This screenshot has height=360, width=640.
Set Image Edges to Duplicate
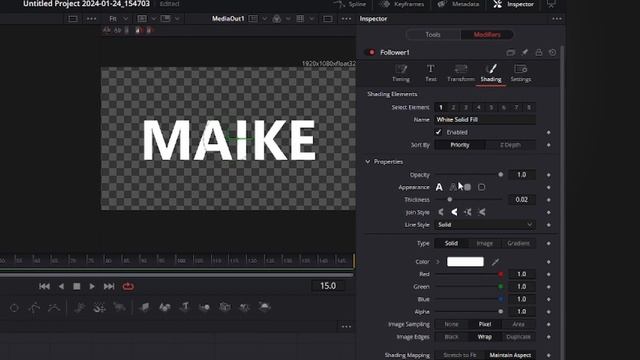coord(518,337)
